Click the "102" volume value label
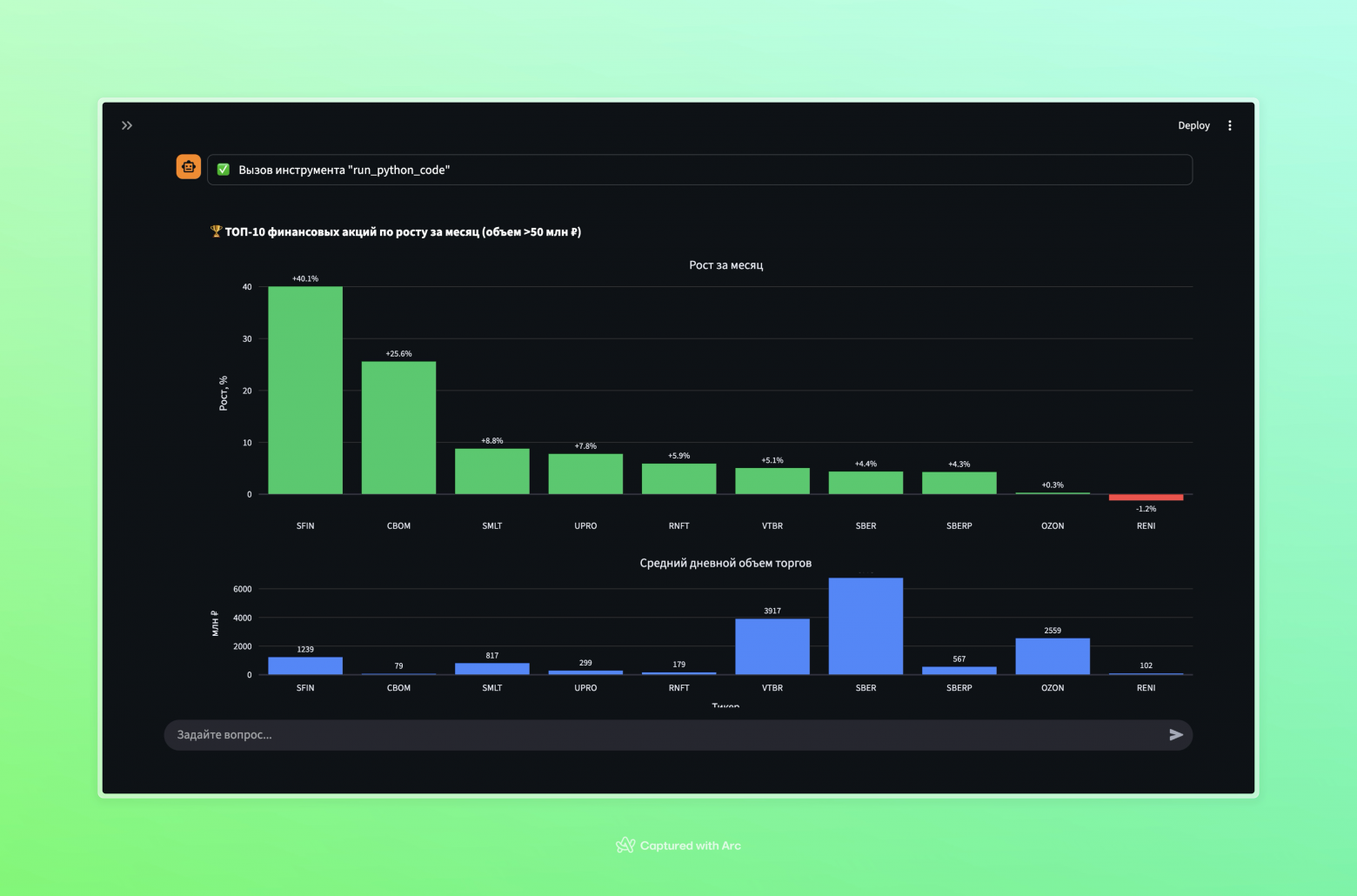The image size is (1357, 896). 1146,666
